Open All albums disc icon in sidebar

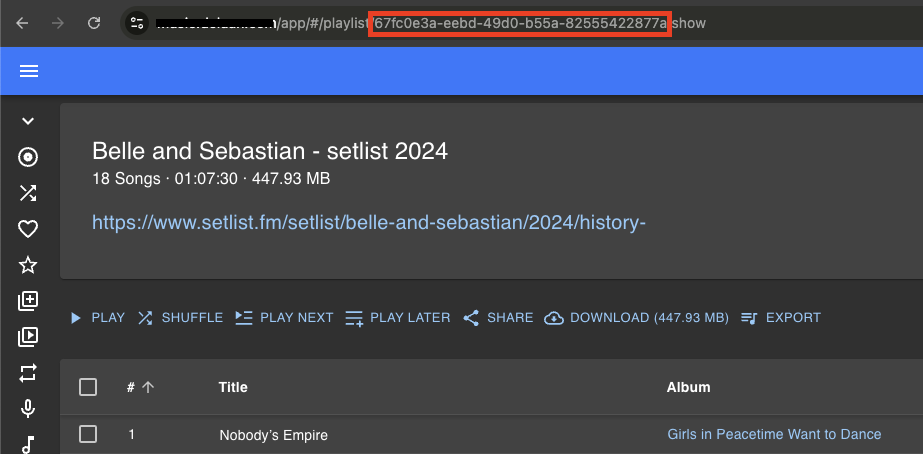coord(28,157)
